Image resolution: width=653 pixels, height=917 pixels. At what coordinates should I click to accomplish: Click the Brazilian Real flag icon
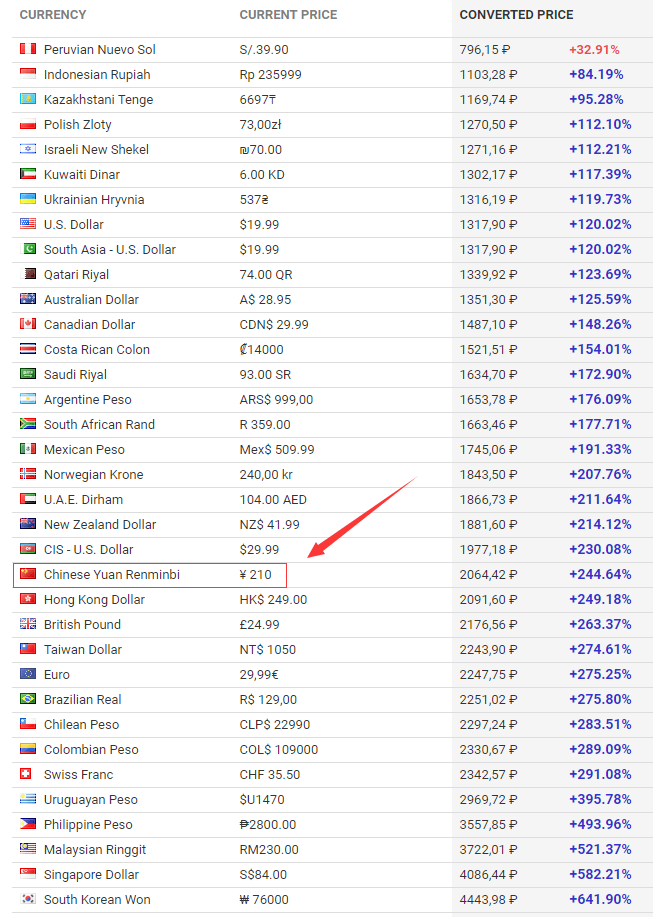coord(28,699)
